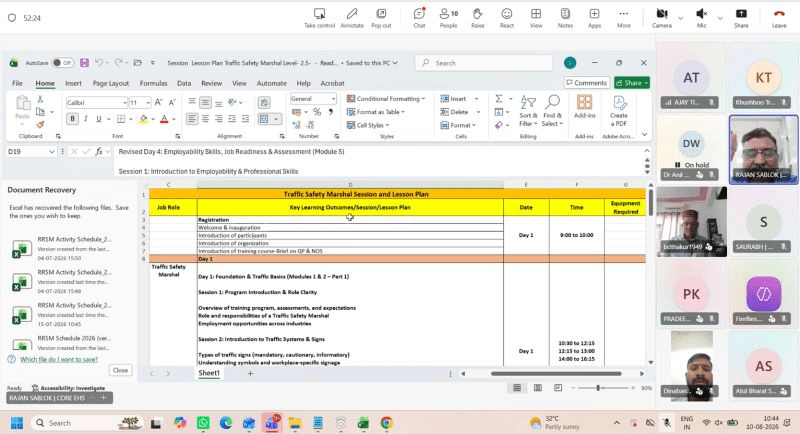The height and width of the screenshot is (434, 800).
Task: Toggle Italic formatting
Action: click(x=86, y=119)
